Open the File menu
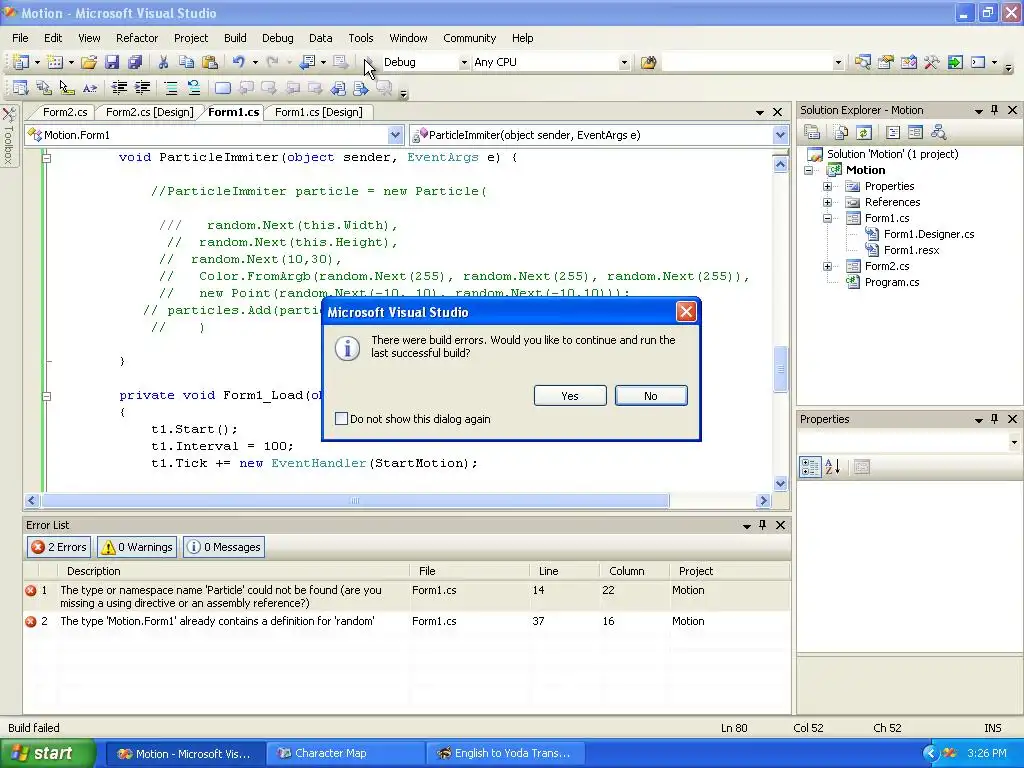The image size is (1024, 768). 20,38
